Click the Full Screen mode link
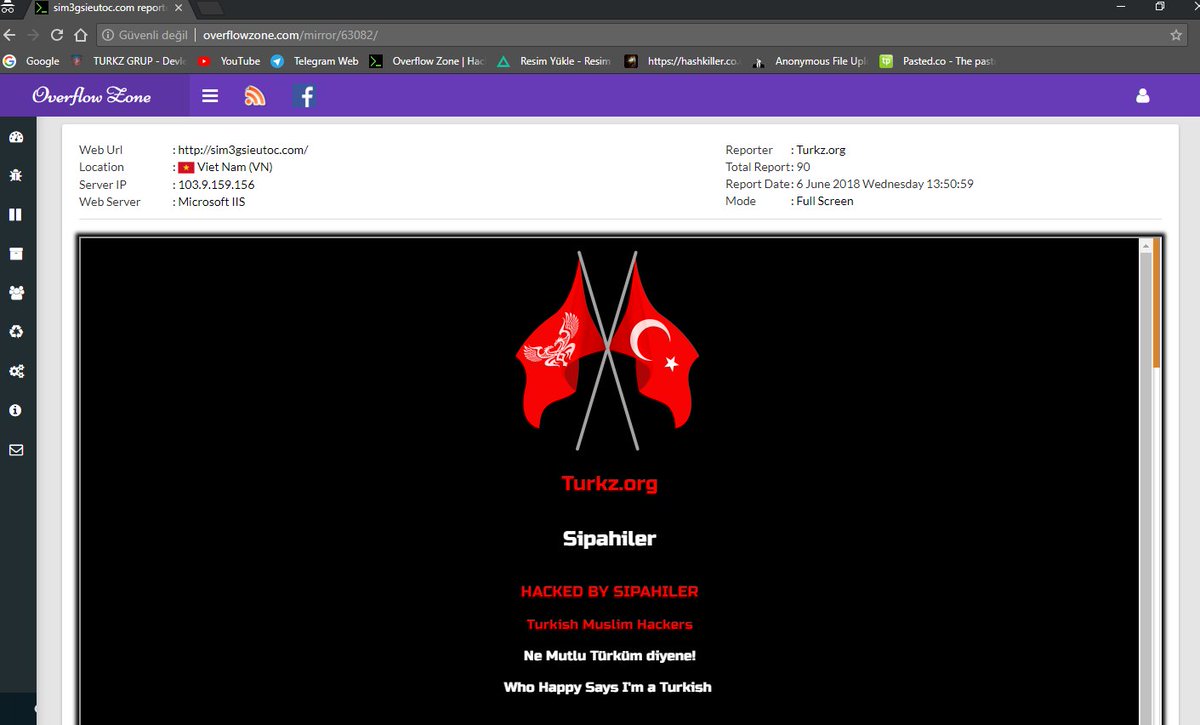The image size is (1200, 725). (x=825, y=201)
